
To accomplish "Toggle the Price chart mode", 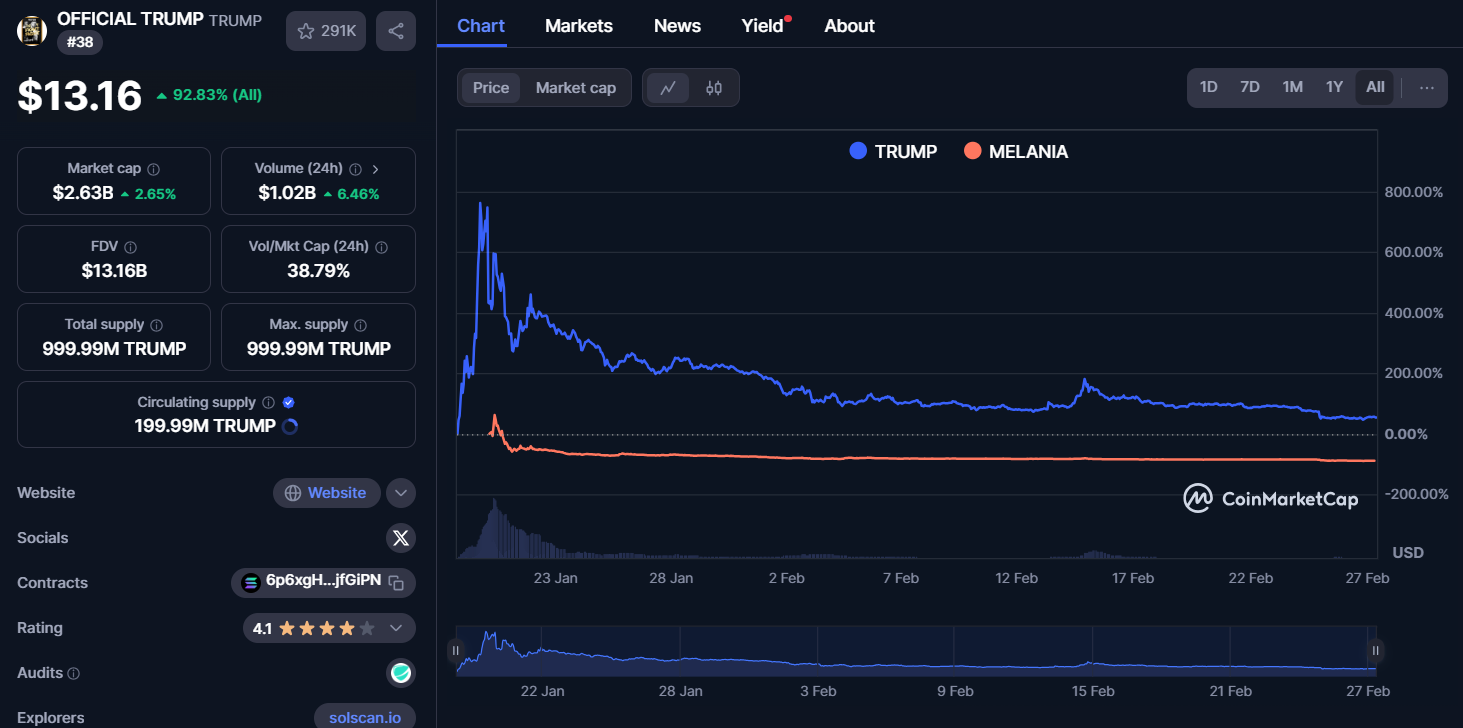I will [491, 88].
